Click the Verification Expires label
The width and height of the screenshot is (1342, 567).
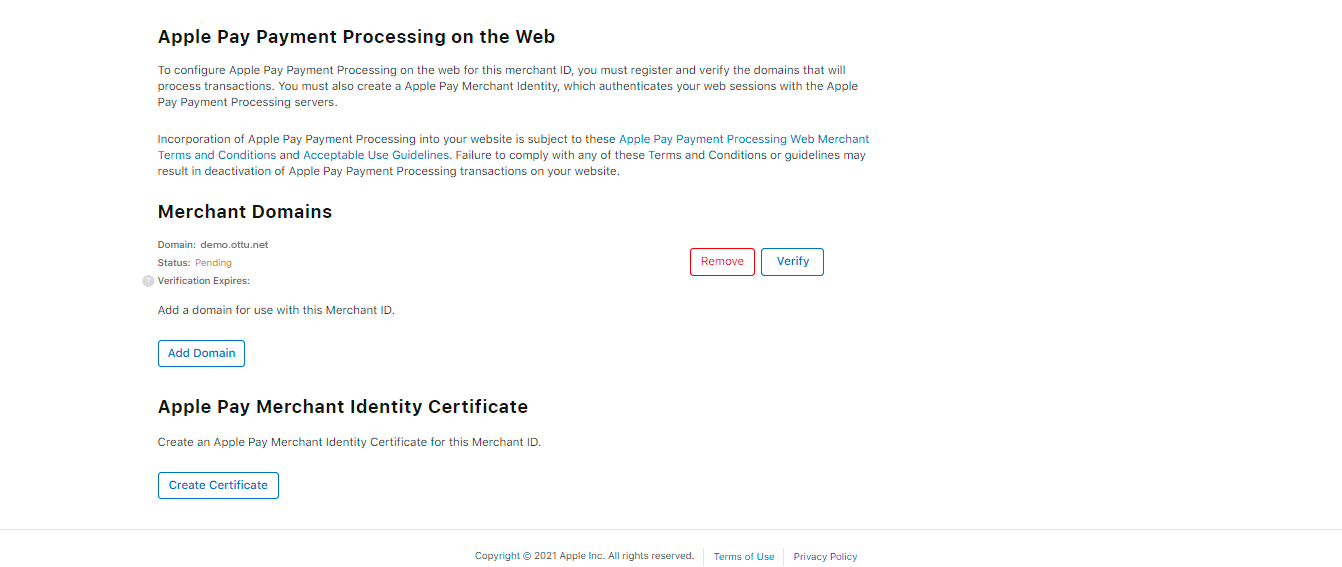pos(204,281)
